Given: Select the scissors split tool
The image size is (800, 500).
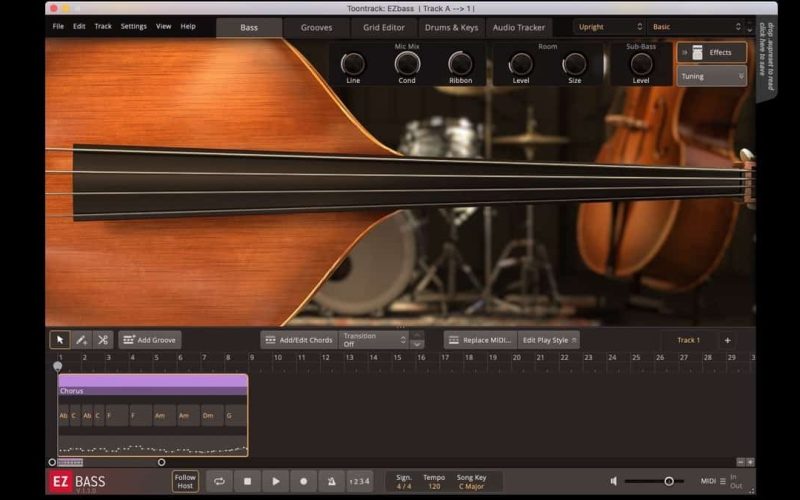Looking at the screenshot, I should [103, 340].
